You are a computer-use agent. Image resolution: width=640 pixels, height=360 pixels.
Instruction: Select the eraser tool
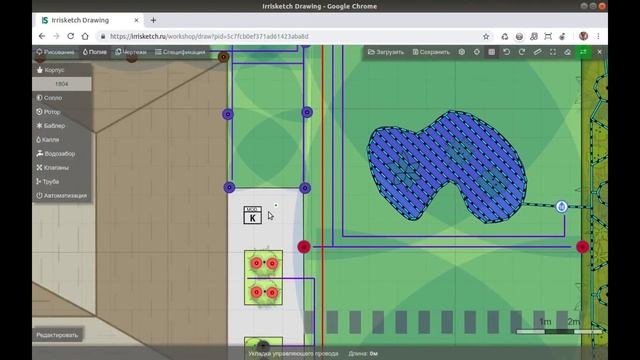[x=568, y=52]
